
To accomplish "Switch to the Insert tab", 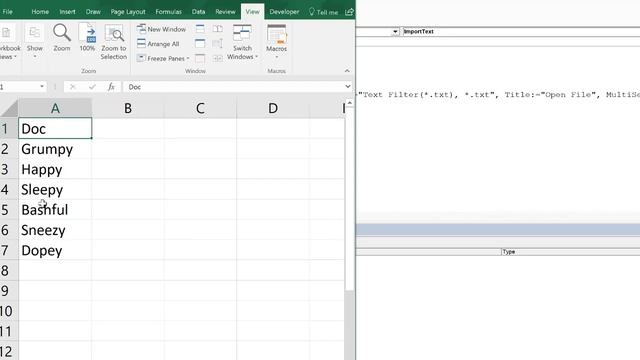I will [67, 12].
